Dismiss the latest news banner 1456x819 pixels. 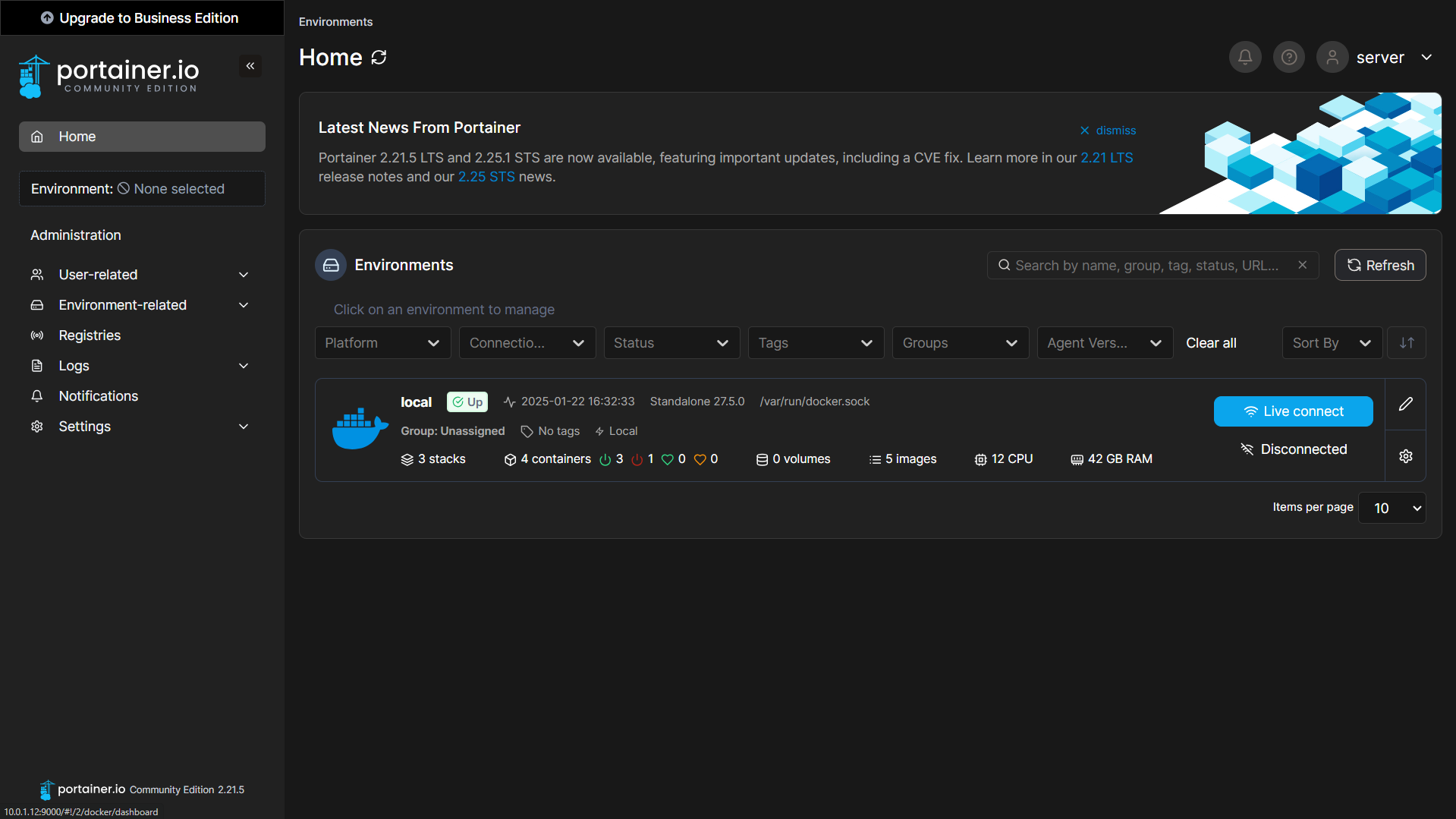[1108, 131]
